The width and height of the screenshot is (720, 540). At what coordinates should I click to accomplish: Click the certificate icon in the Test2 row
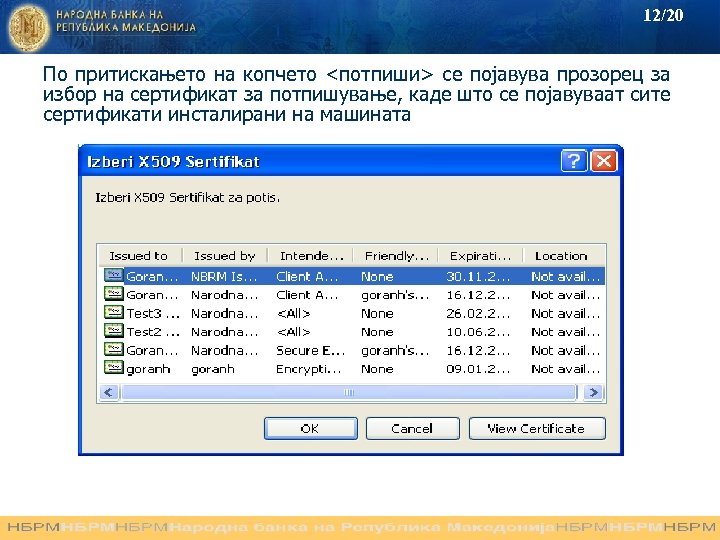click(x=113, y=331)
